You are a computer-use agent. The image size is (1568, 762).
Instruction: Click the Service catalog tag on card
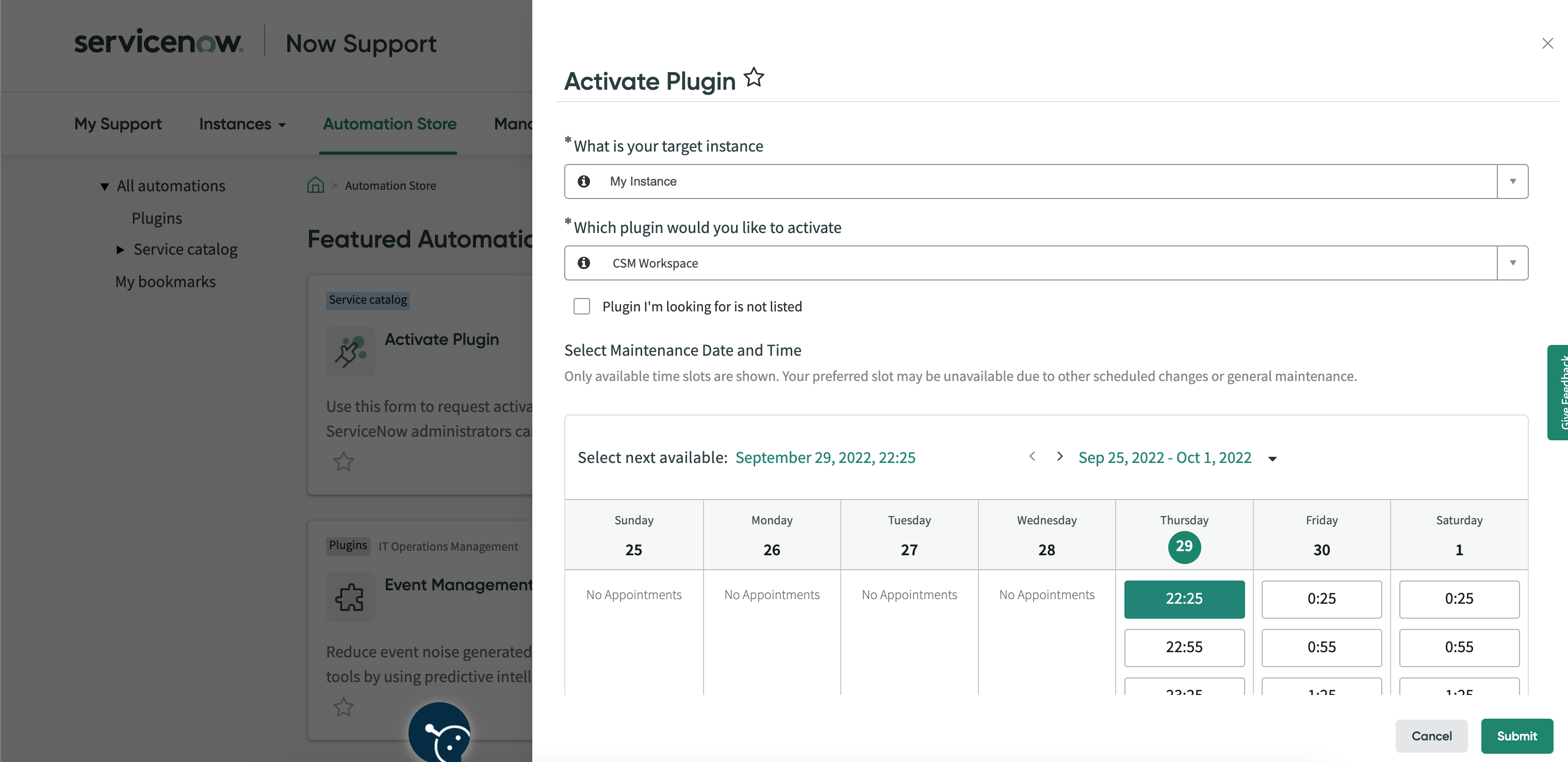pyautogui.click(x=368, y=300)
